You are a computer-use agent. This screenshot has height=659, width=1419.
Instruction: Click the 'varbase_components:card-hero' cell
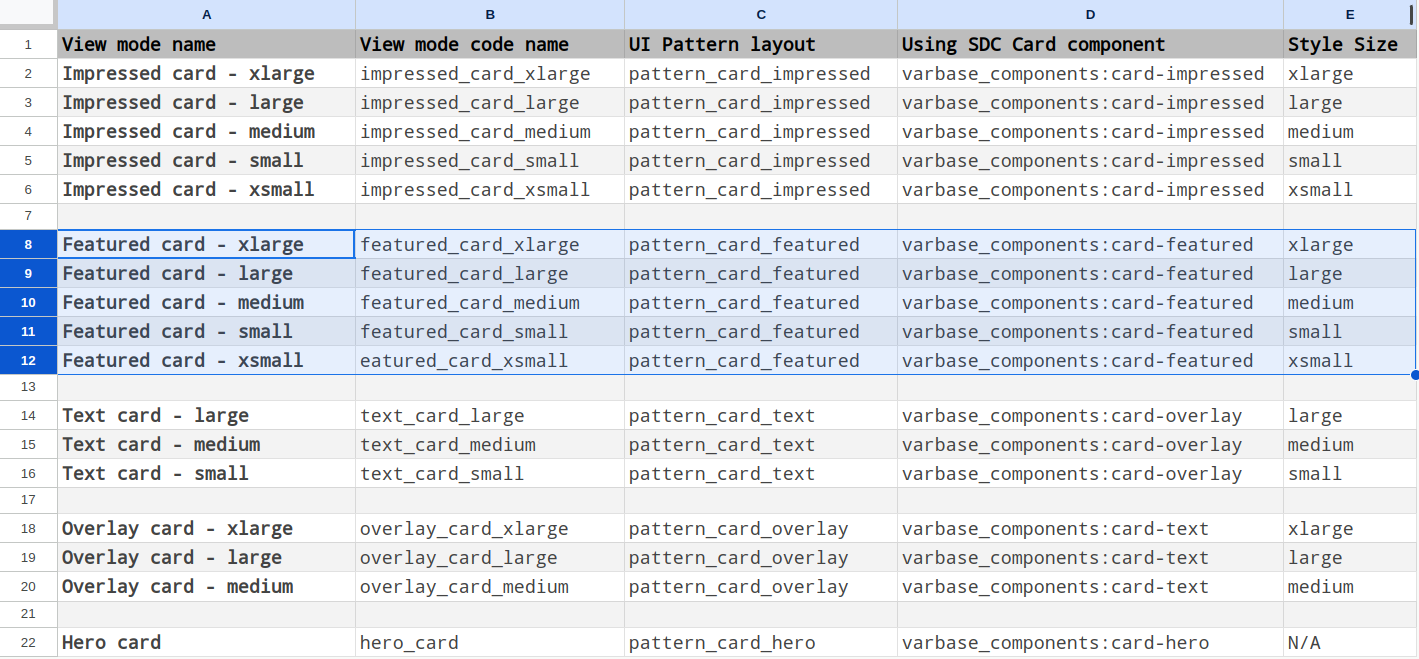point(1090,643)
